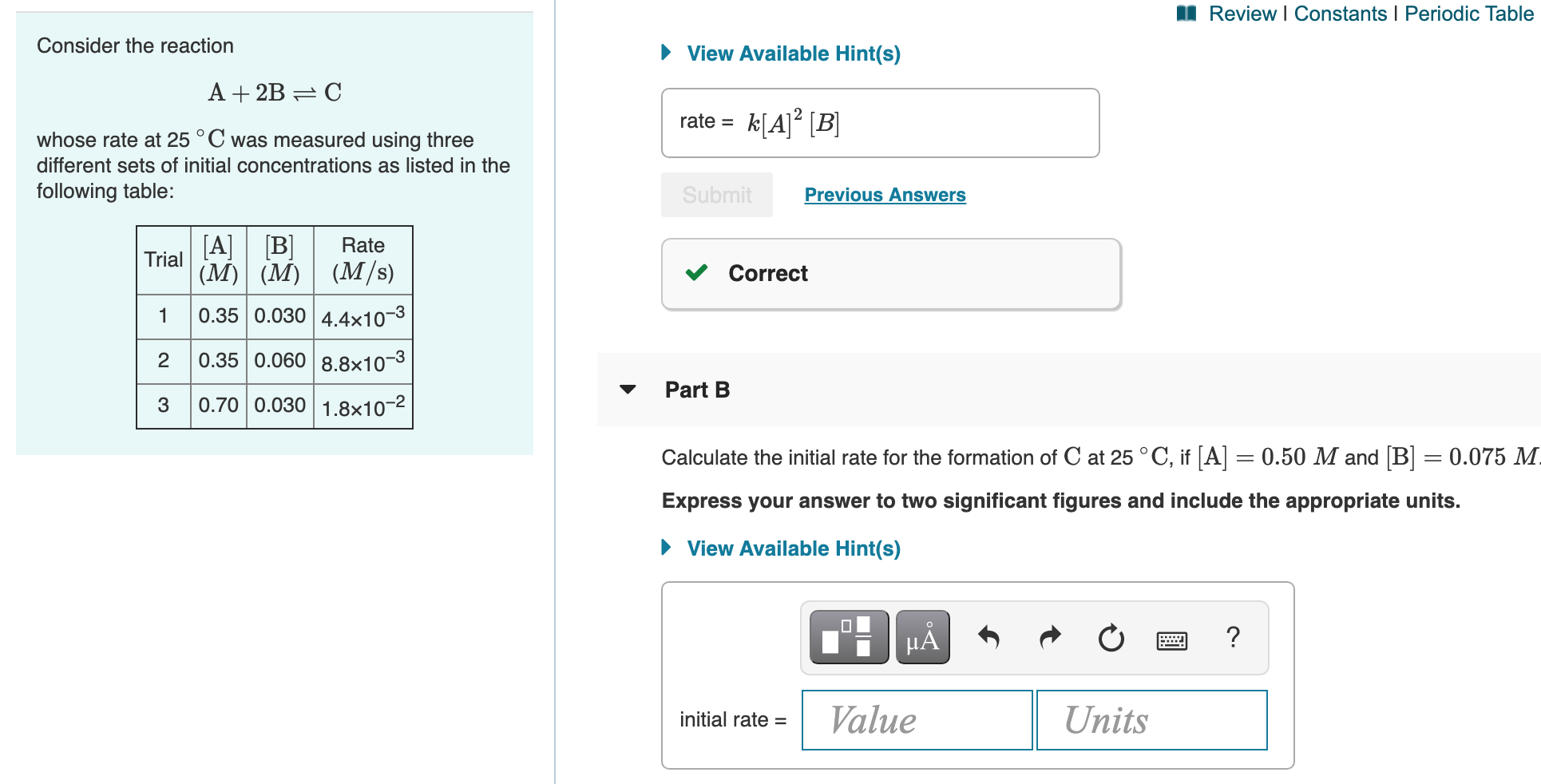Open answer help via the question mark icon
Image resolution: width=1541 pixels, height=784 pixels.
(x=1232, y=637)
